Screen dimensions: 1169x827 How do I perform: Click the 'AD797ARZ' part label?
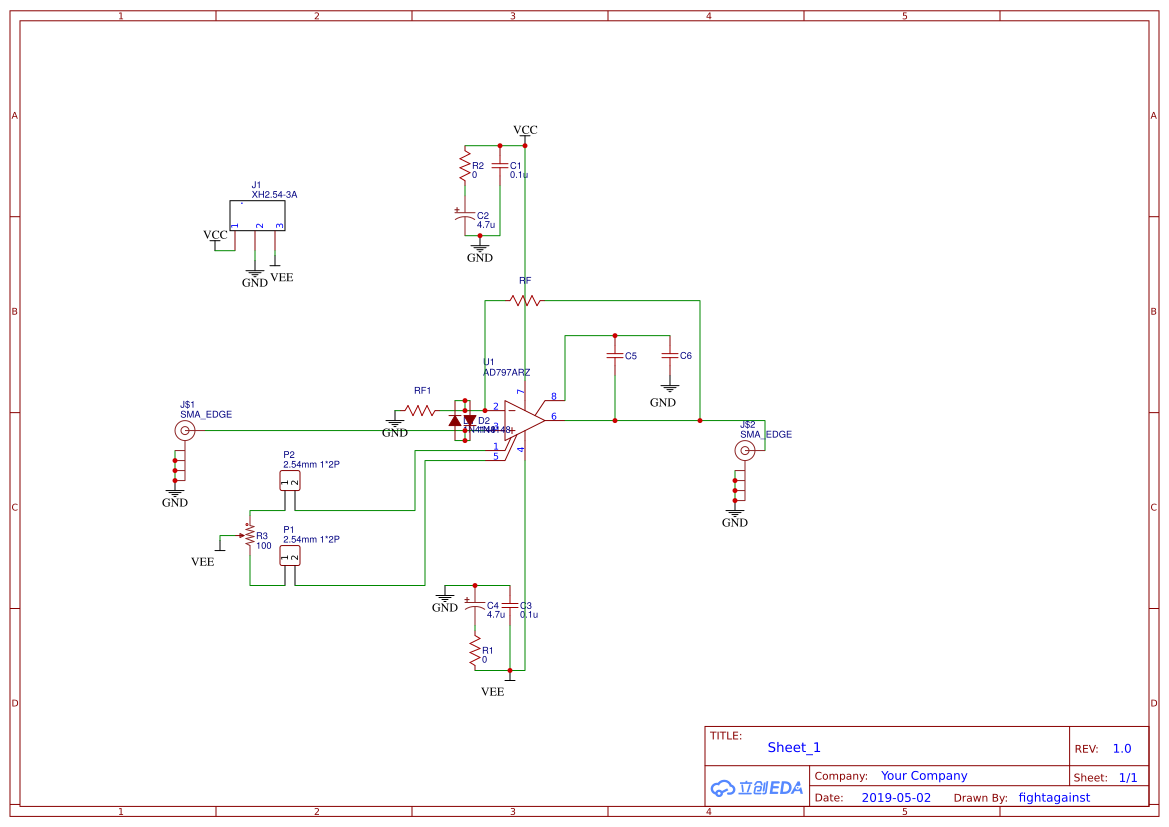coord(506,372)
